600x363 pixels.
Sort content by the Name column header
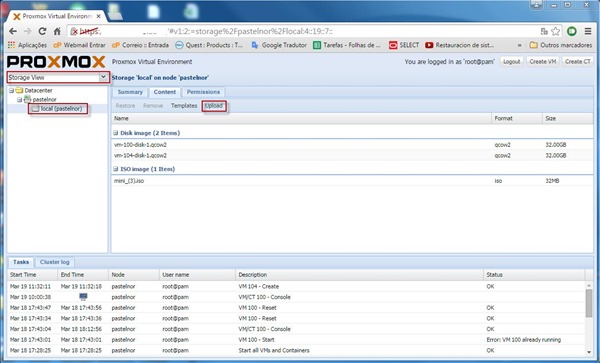[302, 119]
